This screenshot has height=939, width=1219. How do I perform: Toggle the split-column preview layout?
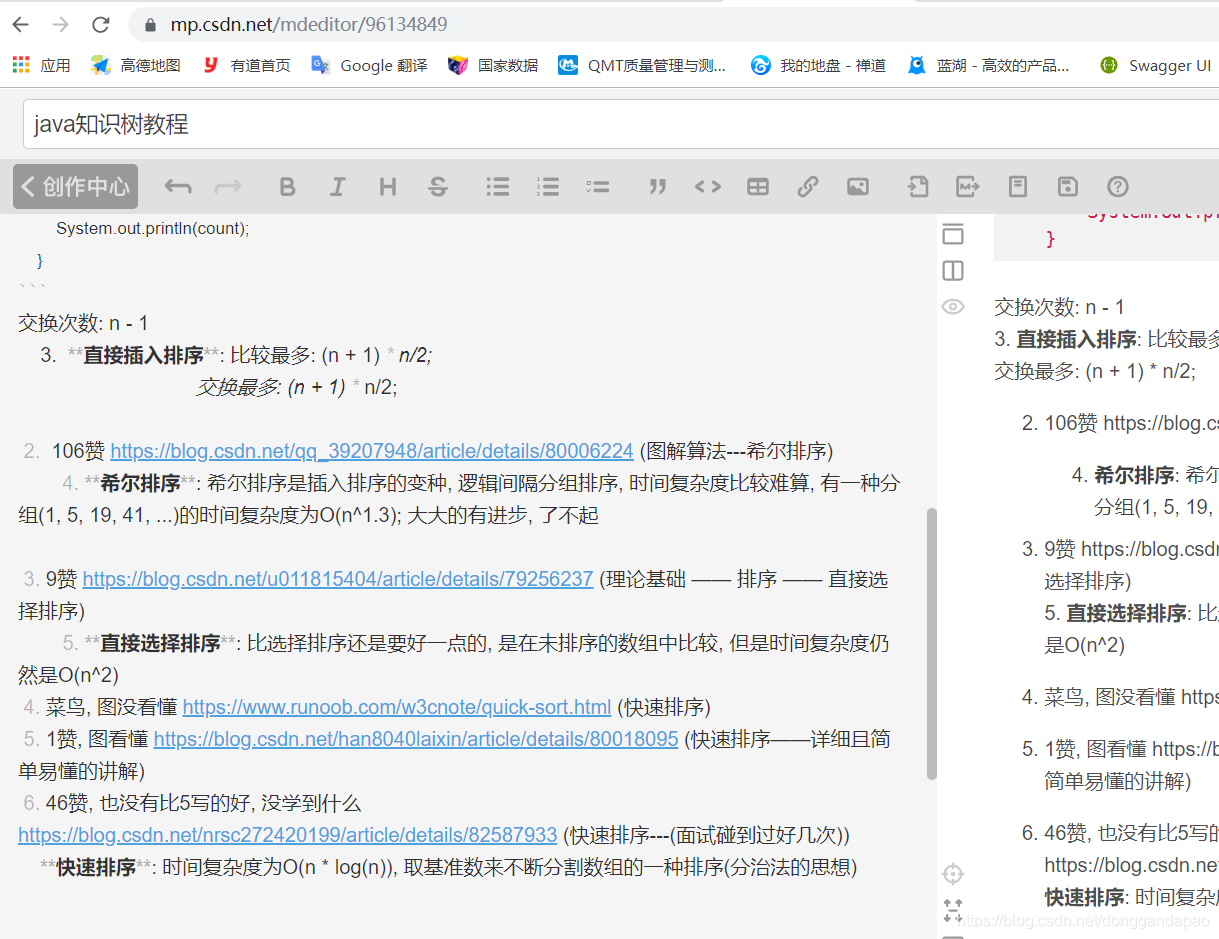tap(953, 271)
